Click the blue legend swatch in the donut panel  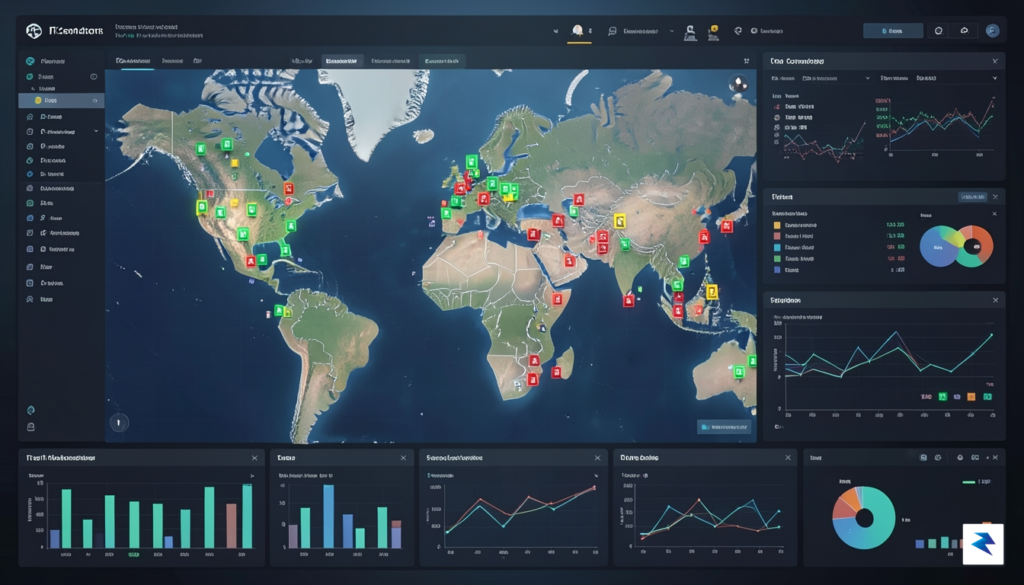pyautogui.click(x=777, y=270)
